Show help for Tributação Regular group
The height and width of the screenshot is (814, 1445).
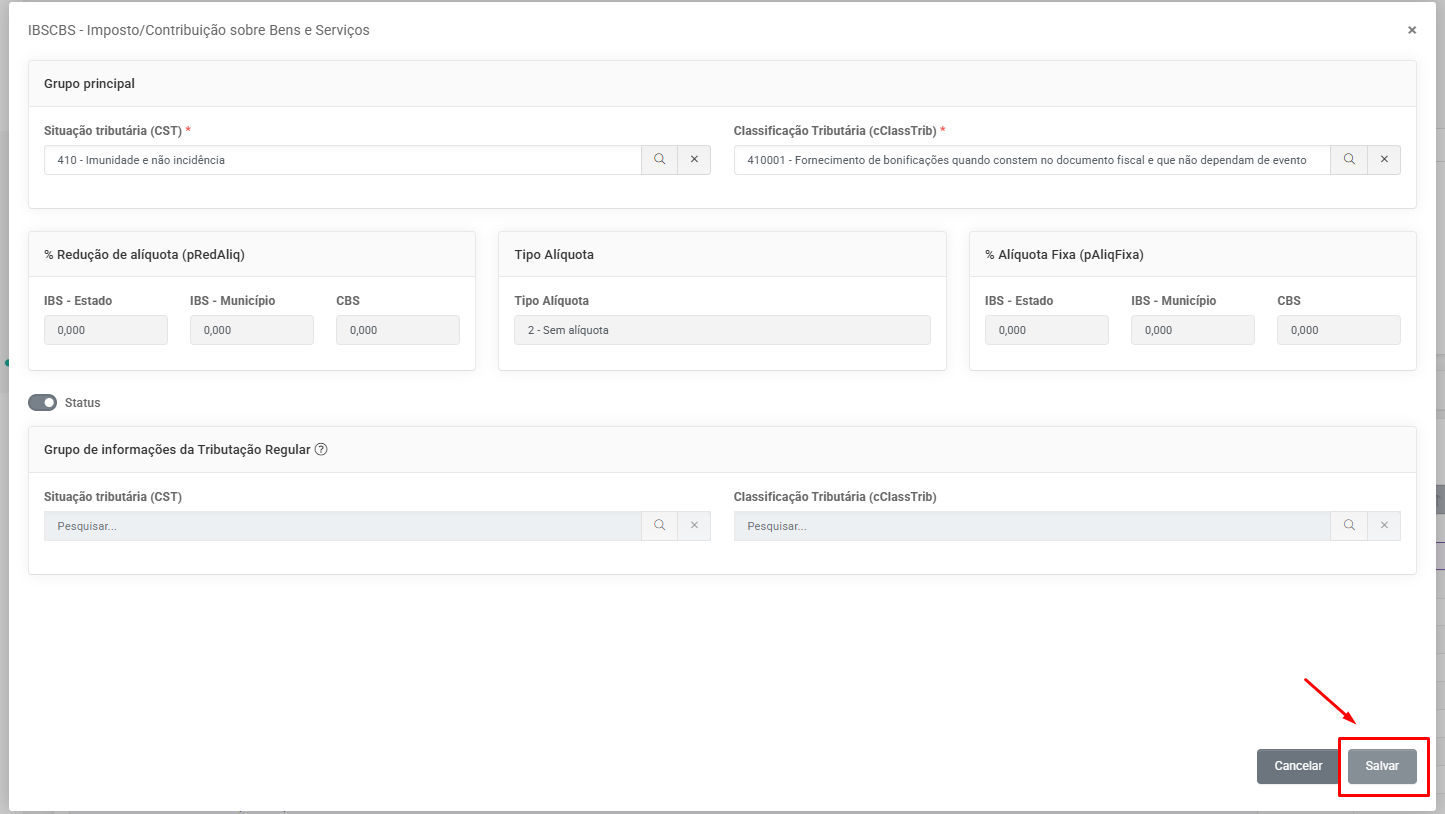pos(321,450)
